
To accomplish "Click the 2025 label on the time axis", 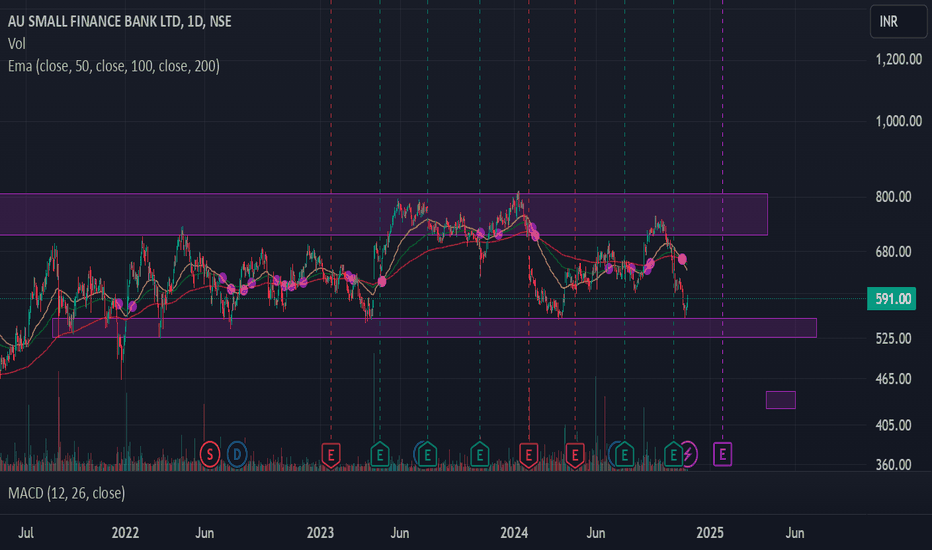I will tap(710, 532).
